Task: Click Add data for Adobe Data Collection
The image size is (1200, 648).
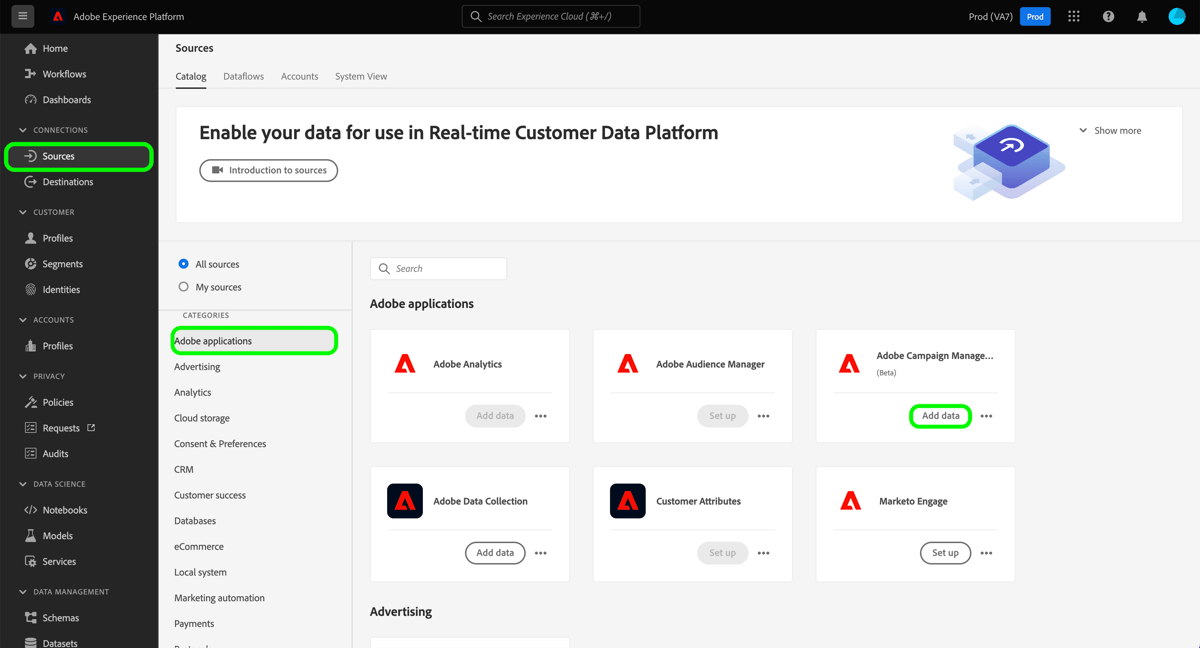Action: 495,552
